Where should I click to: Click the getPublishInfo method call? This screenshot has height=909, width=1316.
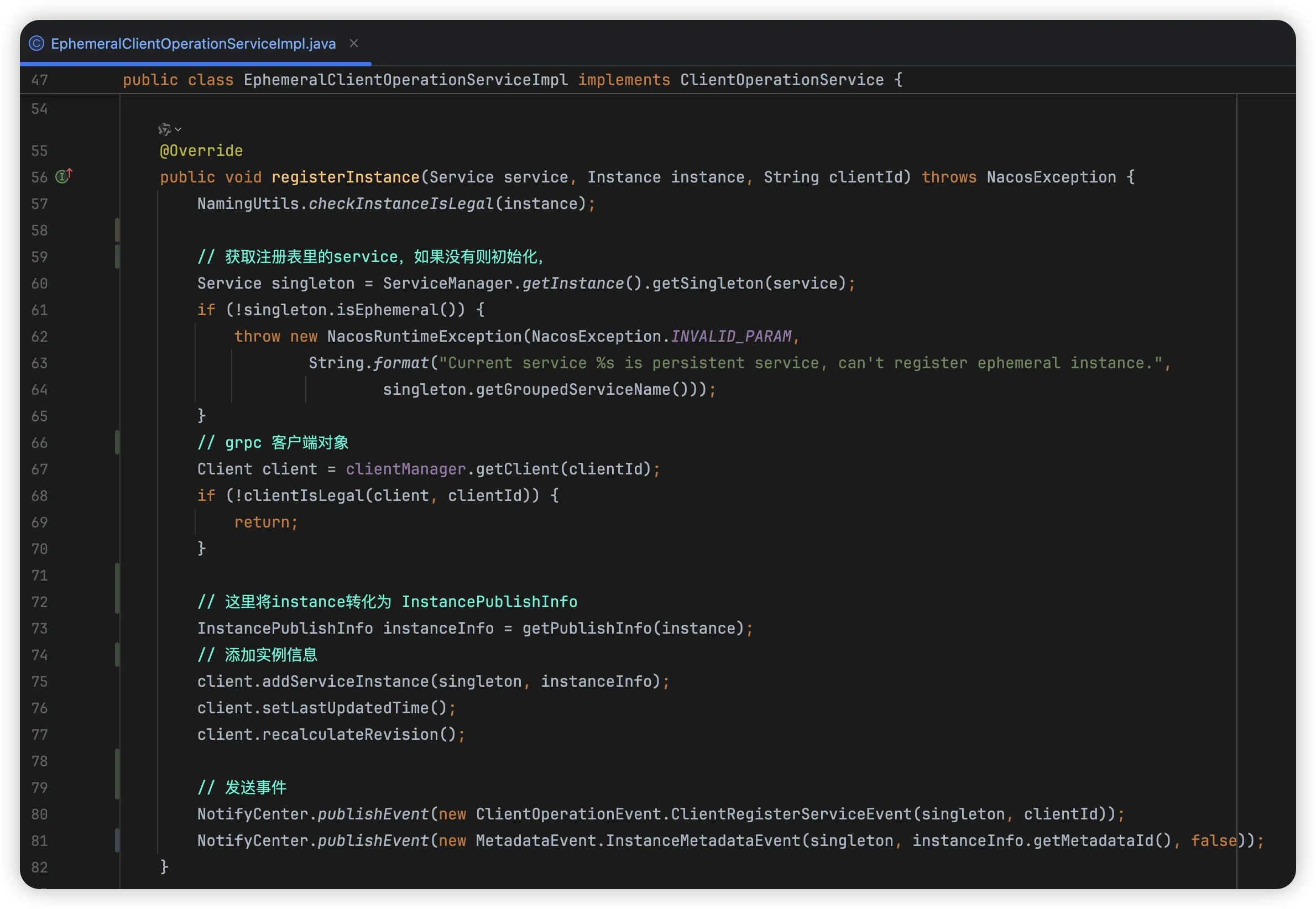pos(587,628)
